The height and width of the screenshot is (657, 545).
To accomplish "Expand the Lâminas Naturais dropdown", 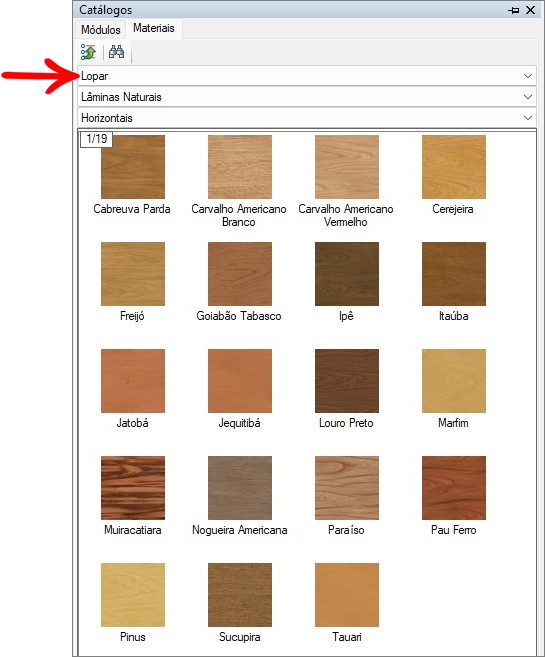I will click(x=307, y=97).
